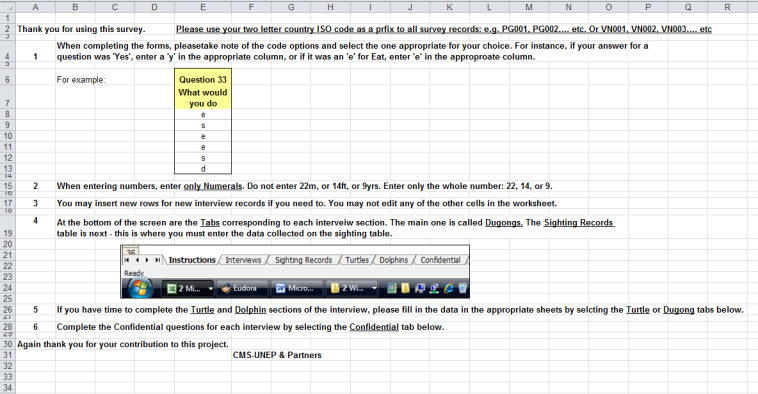Select row 30 header
Viewport: 758px width, 394px height.
point(8,344)
